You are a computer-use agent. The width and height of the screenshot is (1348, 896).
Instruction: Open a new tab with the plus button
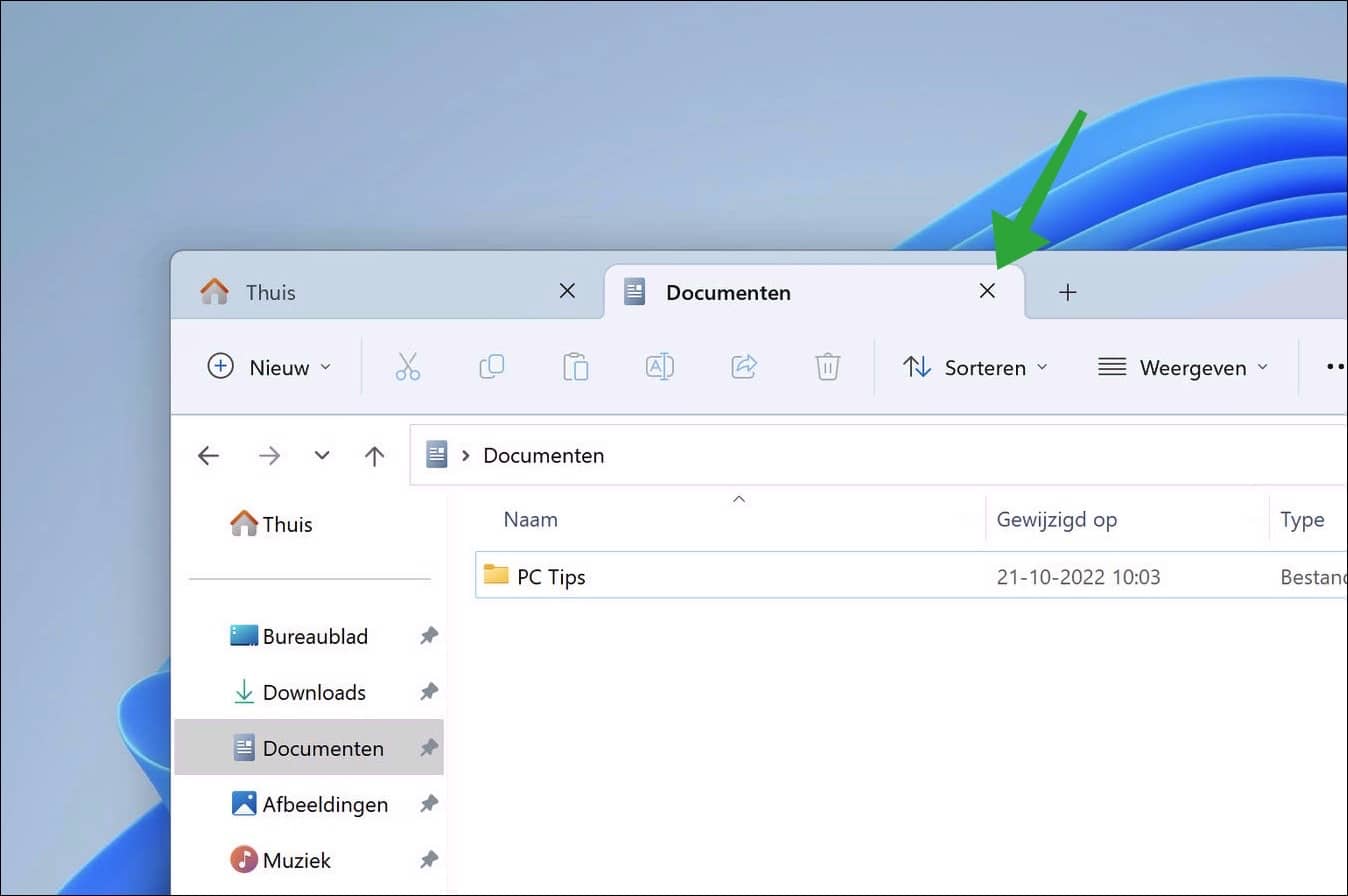[1068, 292]
